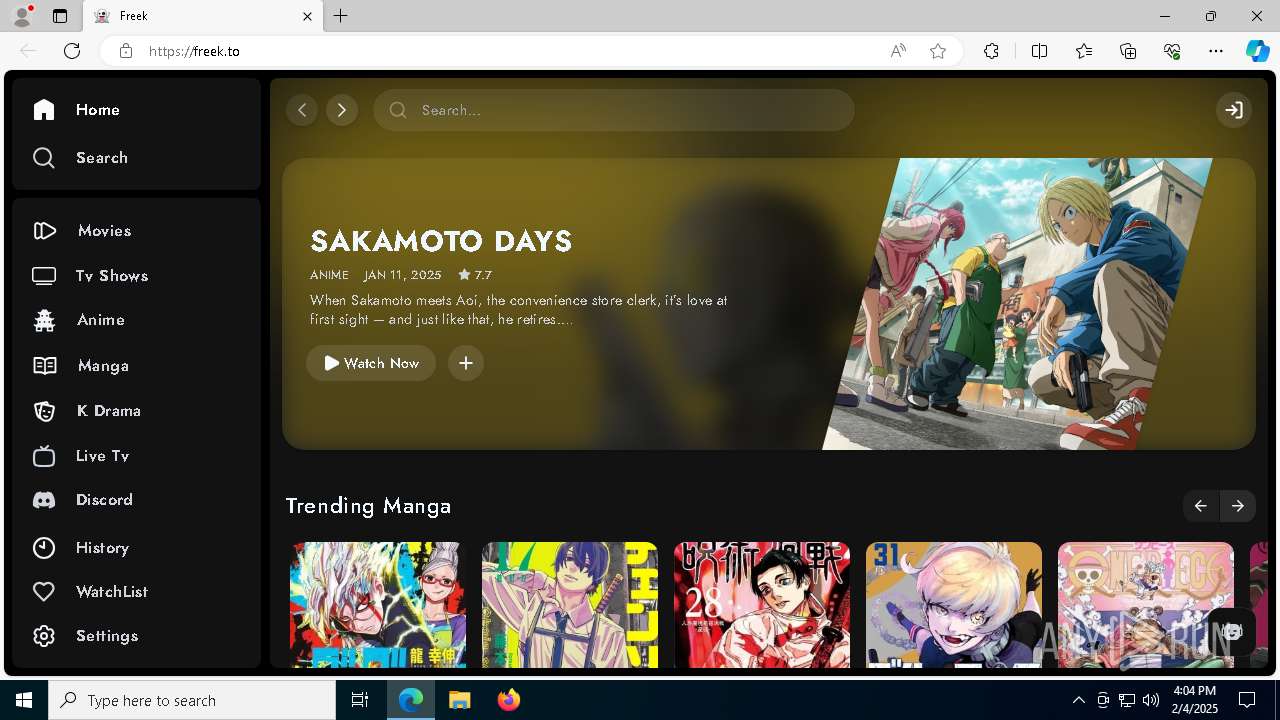Go to the Manga section label
The width and height of the screenshot is (1280, 720).
point(103,366)
